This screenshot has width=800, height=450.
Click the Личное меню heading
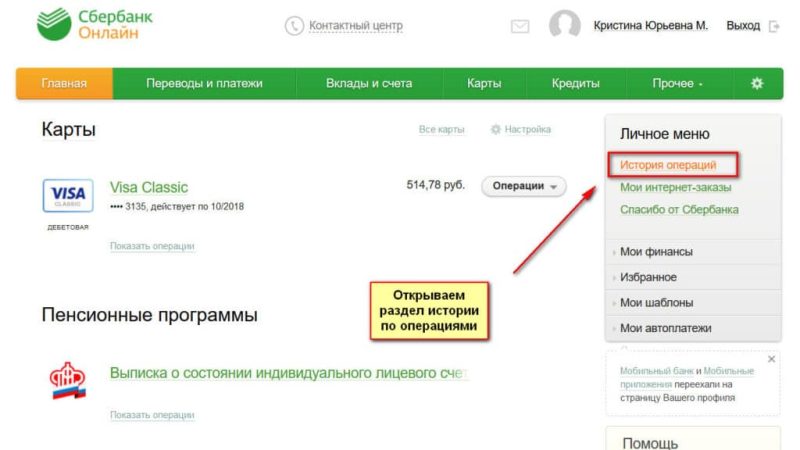664,134
